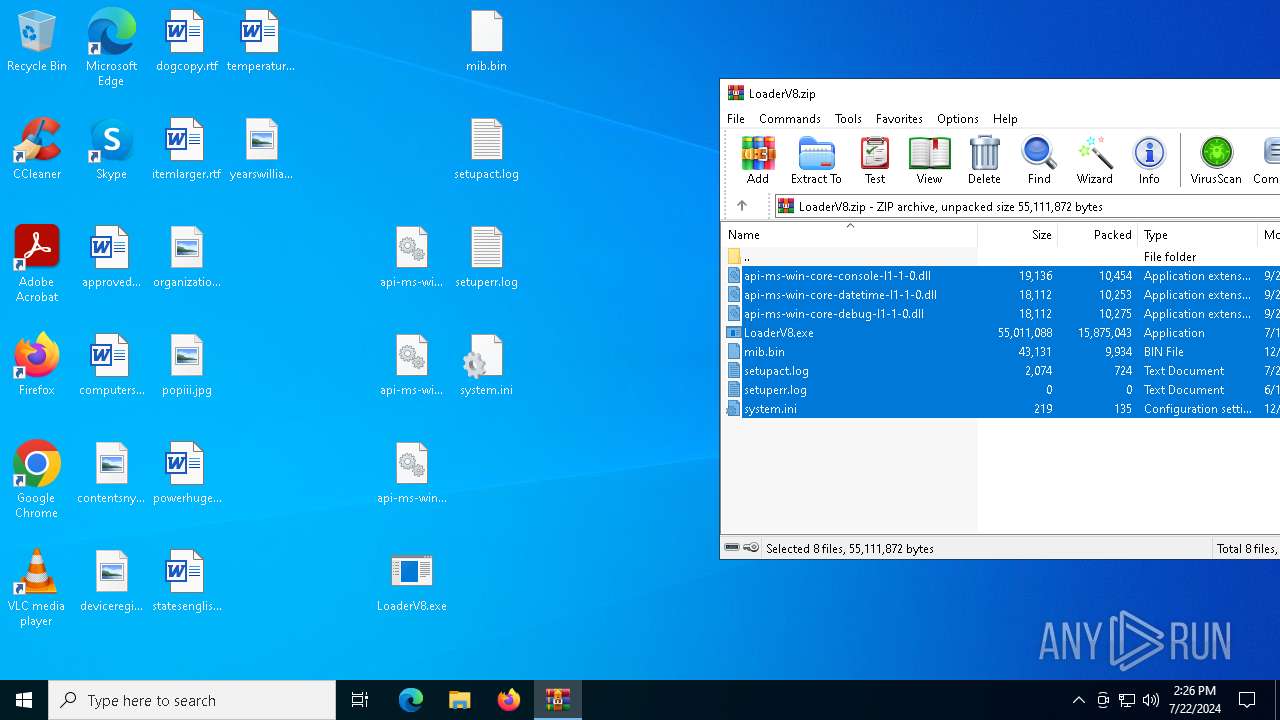Select setuperr.log on the desktop

point(486,257)
